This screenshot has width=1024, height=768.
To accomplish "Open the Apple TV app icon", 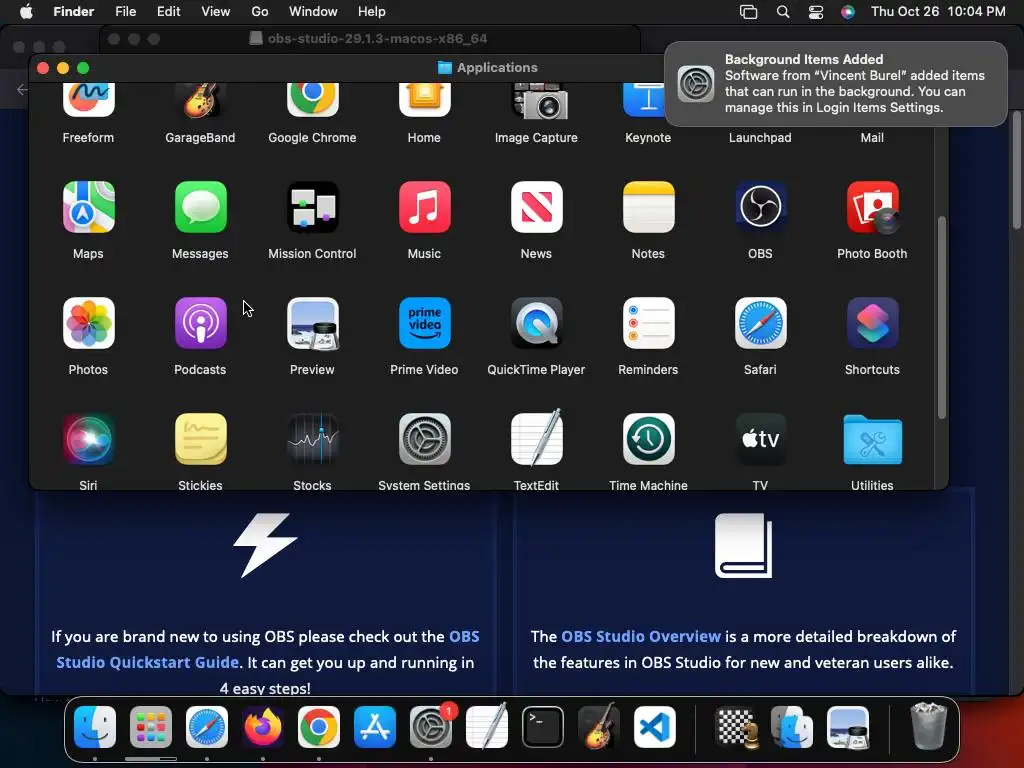I will pyautogui.click(x=760, y=439).
